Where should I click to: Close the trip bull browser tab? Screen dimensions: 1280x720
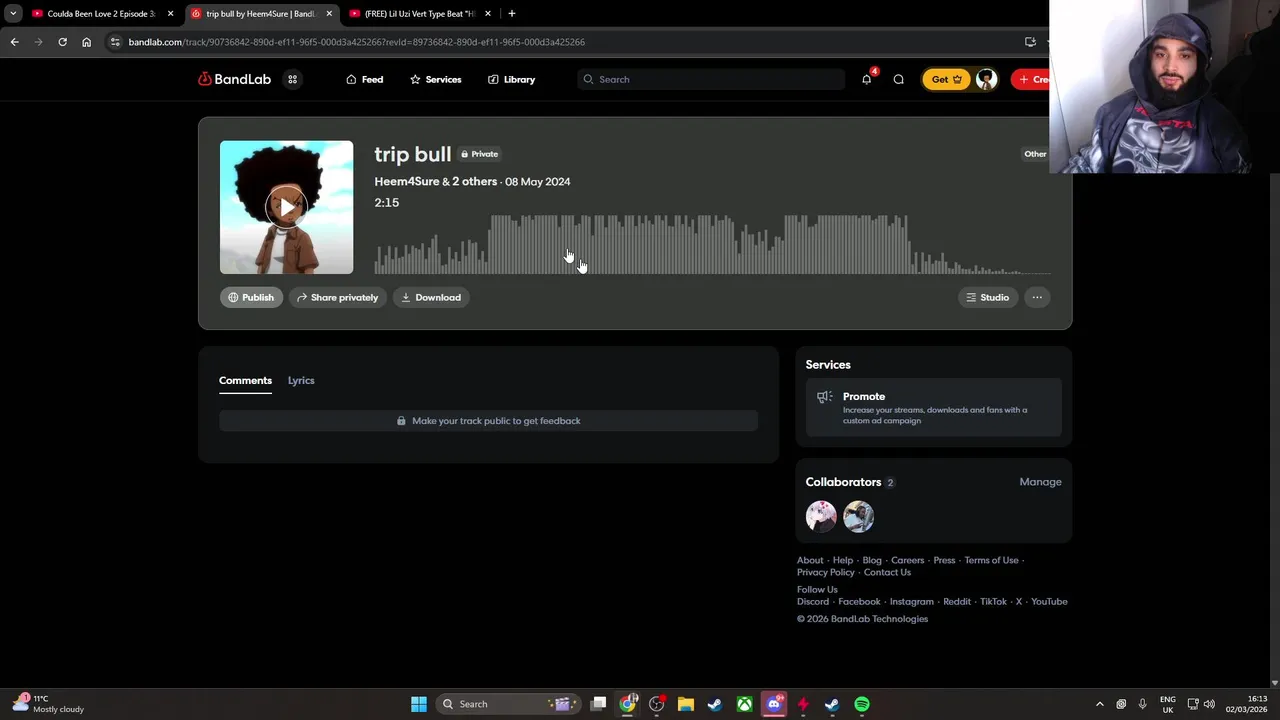[x=329, y=14]
